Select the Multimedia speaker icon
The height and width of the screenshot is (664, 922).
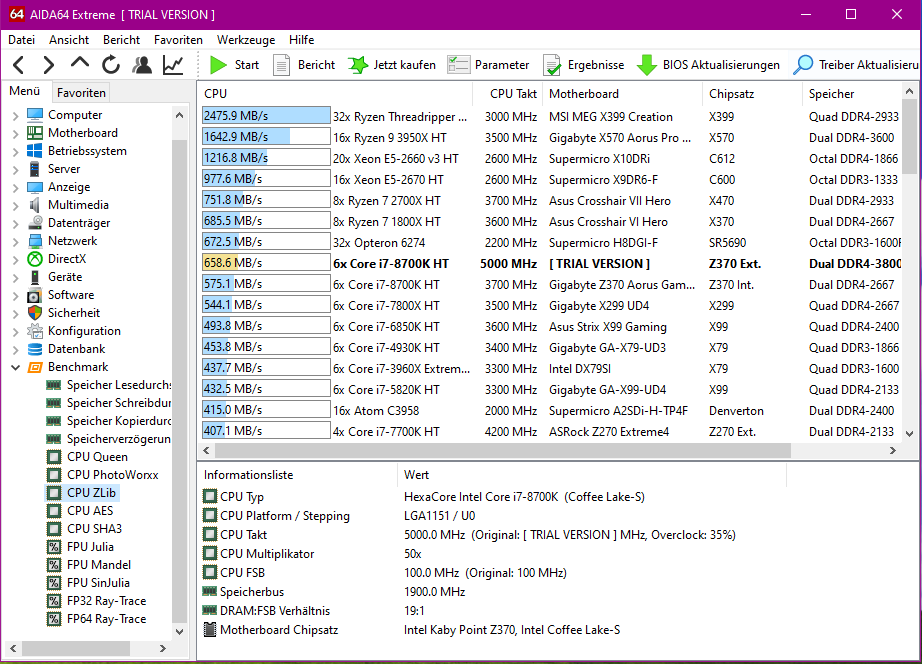35,205
